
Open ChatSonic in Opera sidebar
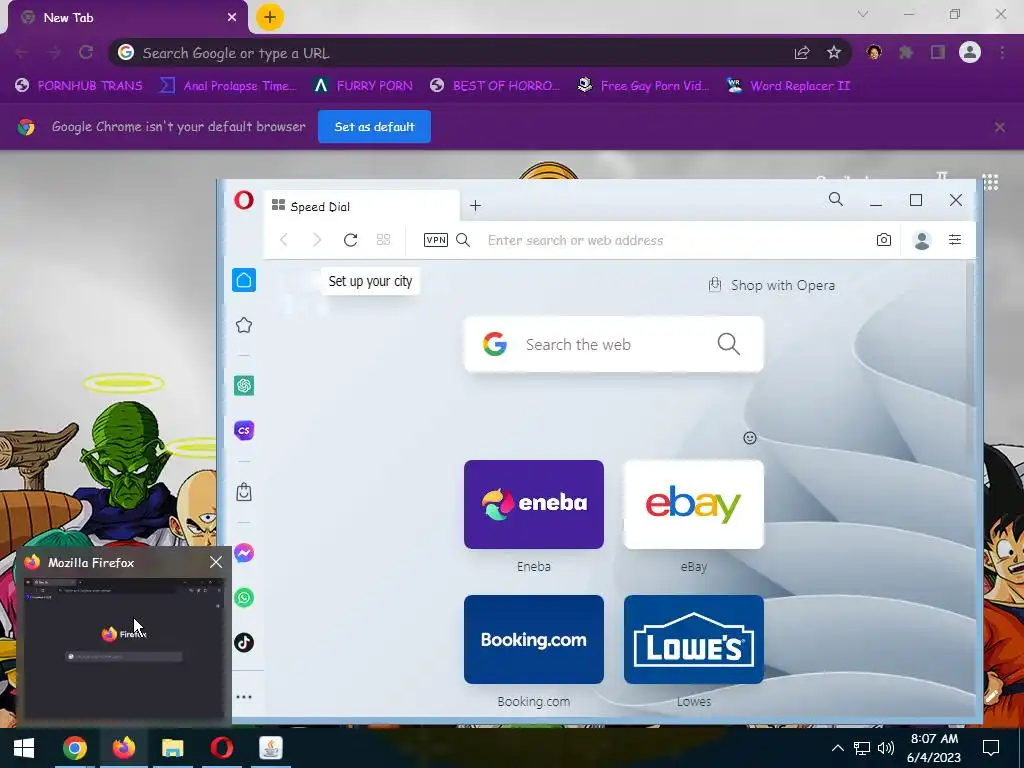[x=244, y=430]
